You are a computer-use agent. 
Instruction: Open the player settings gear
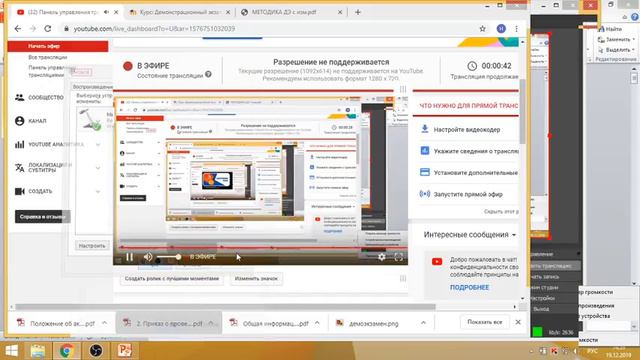pyautogui.click(x=381, y=257)
